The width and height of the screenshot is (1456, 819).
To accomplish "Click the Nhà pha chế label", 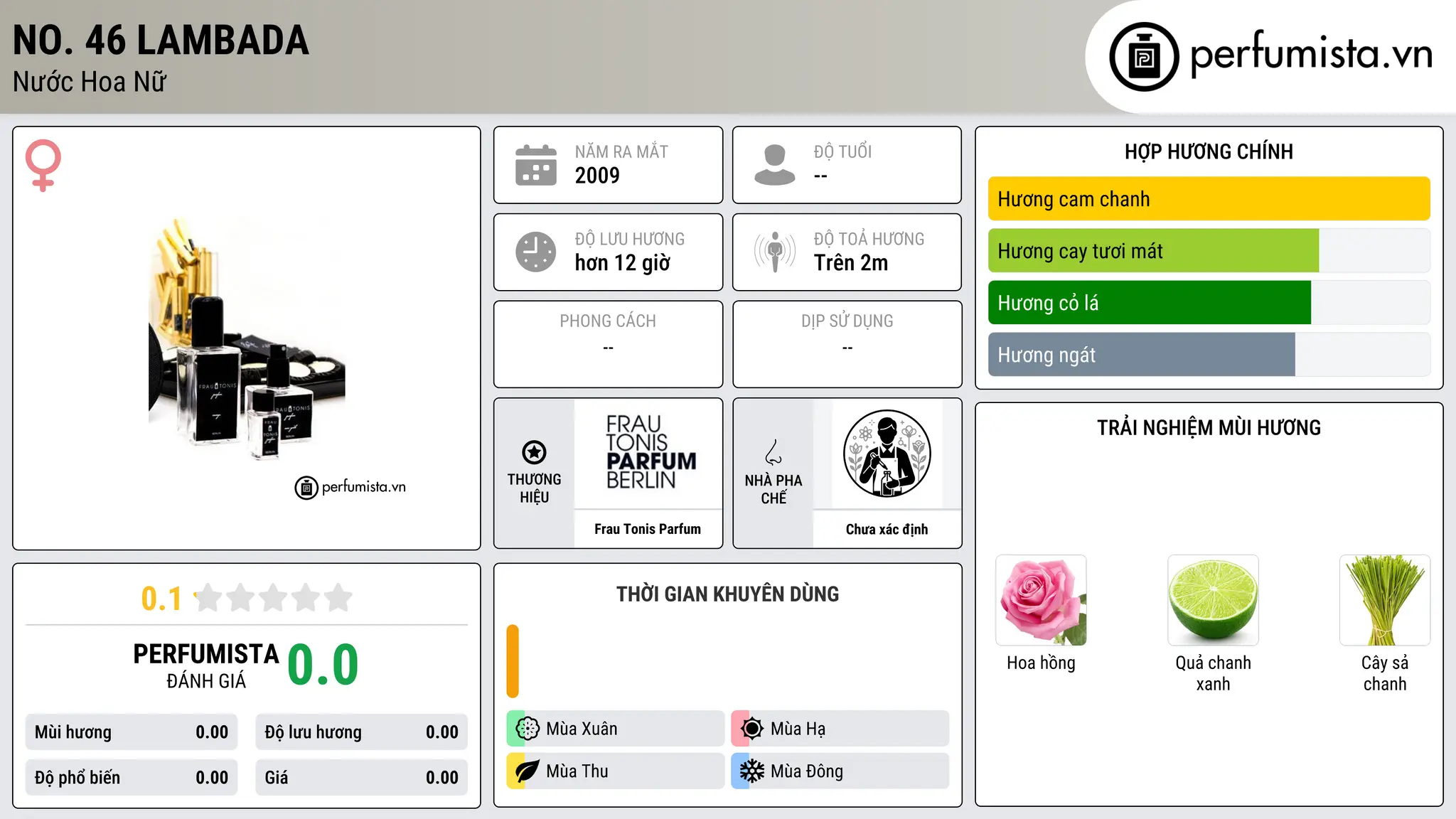I will (773, 489).
